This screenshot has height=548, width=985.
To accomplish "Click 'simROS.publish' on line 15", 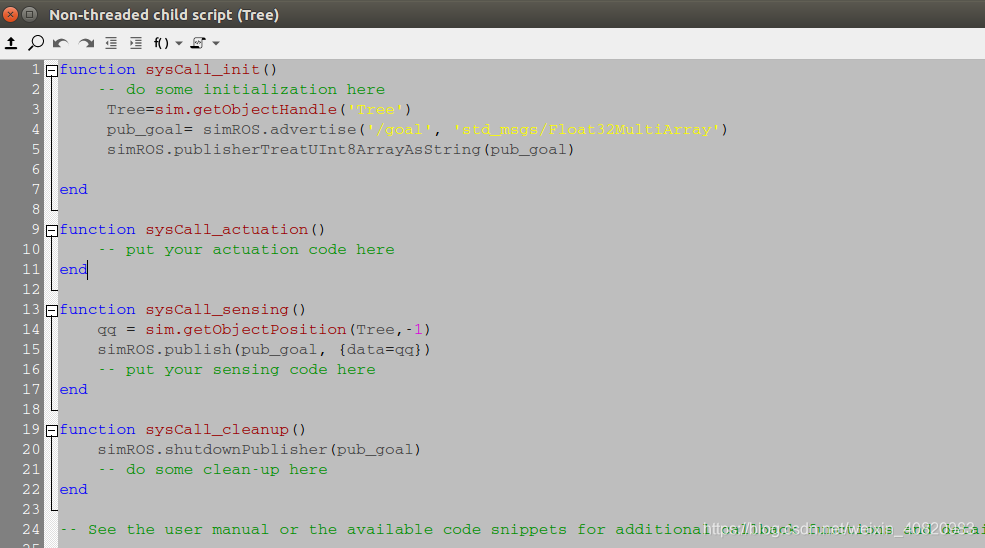I will pyautogui.click(x=165, y=349).
